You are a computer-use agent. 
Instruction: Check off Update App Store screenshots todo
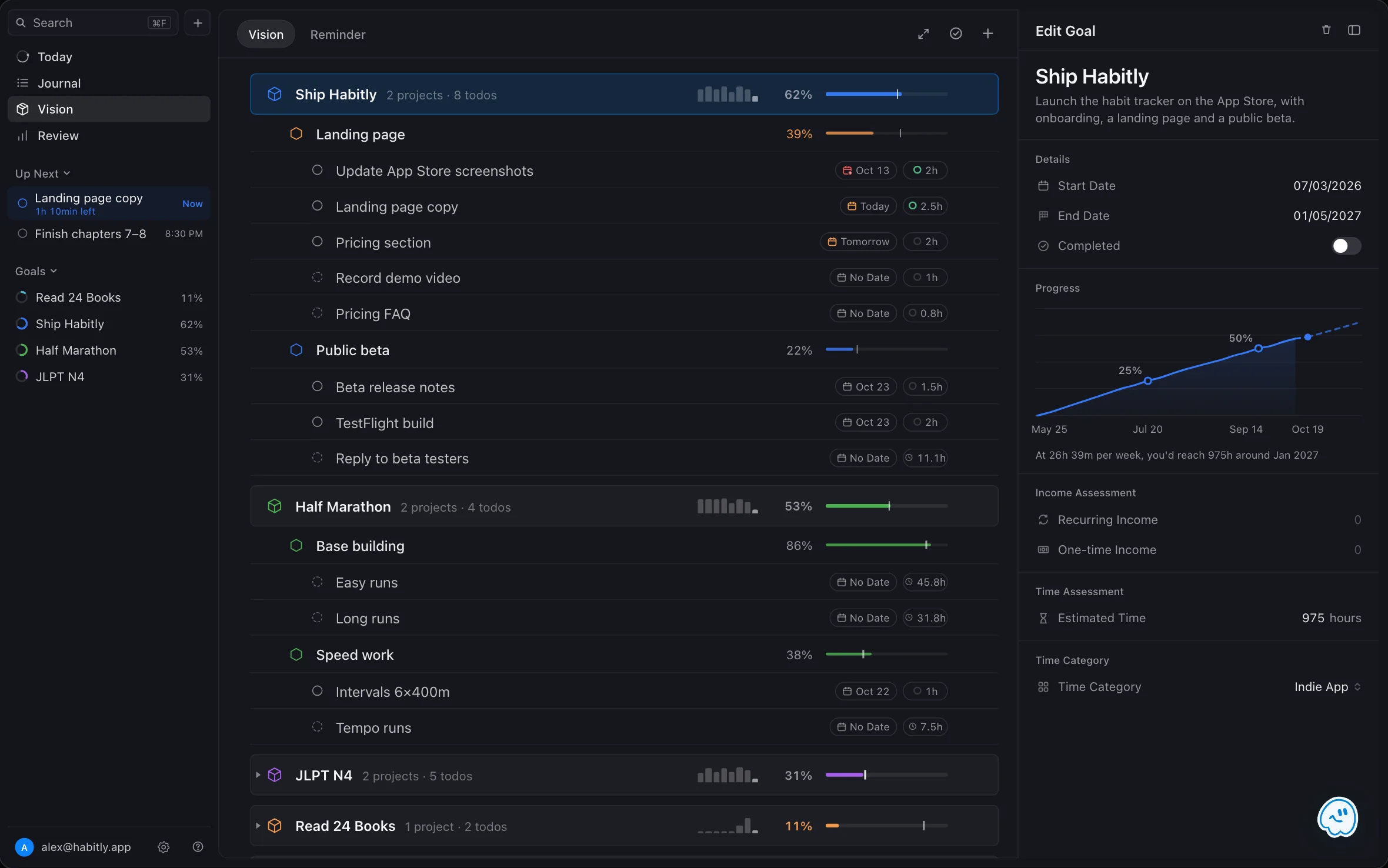[318, 171]
